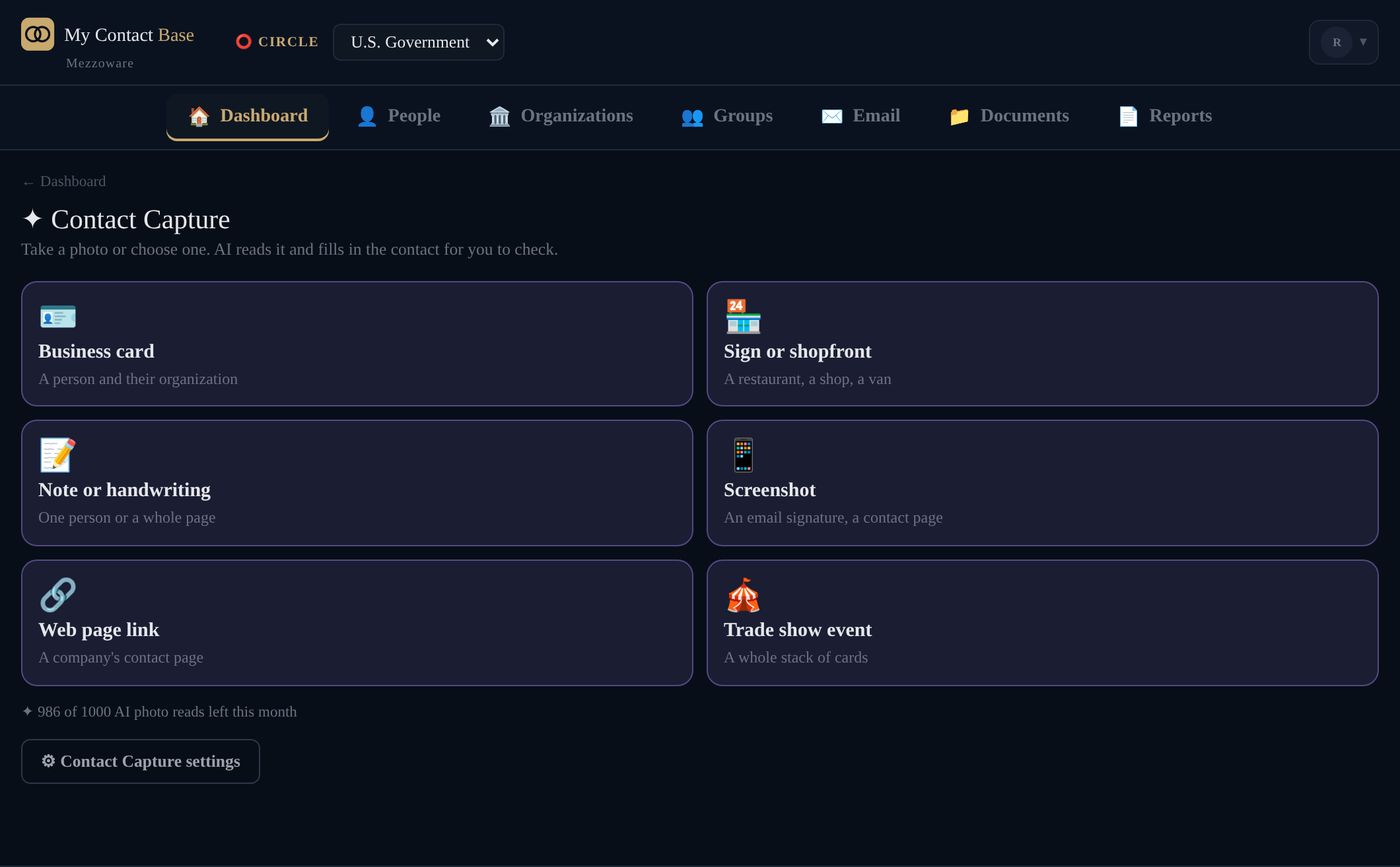
Task: Click "An email signature, a contact page" text
Action: [x=833, y=517]
